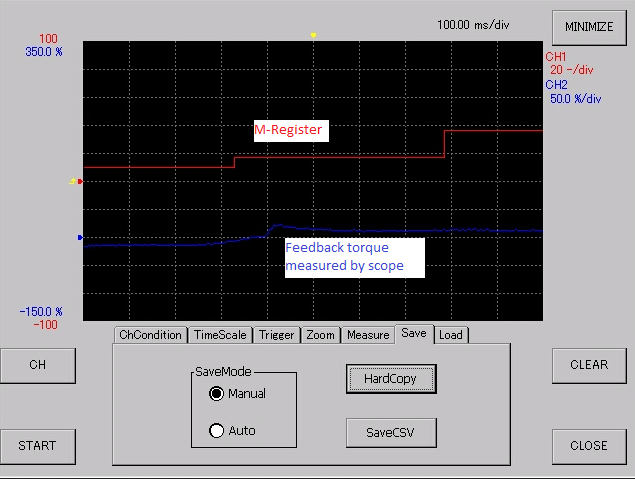635x479 pixels.
Task: Click the 20 -/div CH1 scale text
Action: tap(571, 70)
